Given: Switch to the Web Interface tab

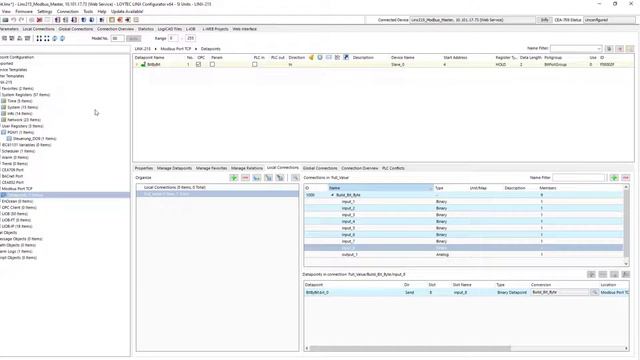Looking at the screenshot, I should 244,29.
